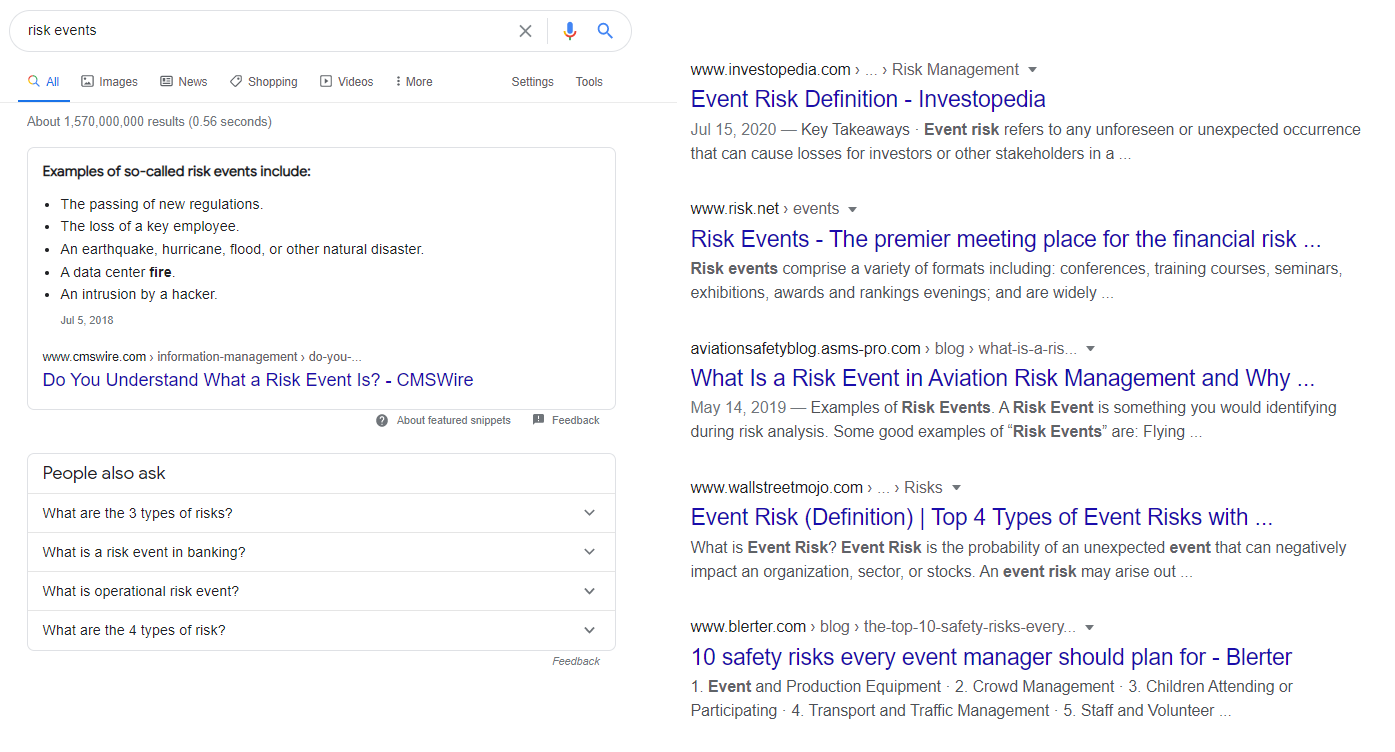Viewport: 1395px width, 752px height.
Task: Open dropdown arrow next to www.risk.net › events
Action: (x=853, y=209)
